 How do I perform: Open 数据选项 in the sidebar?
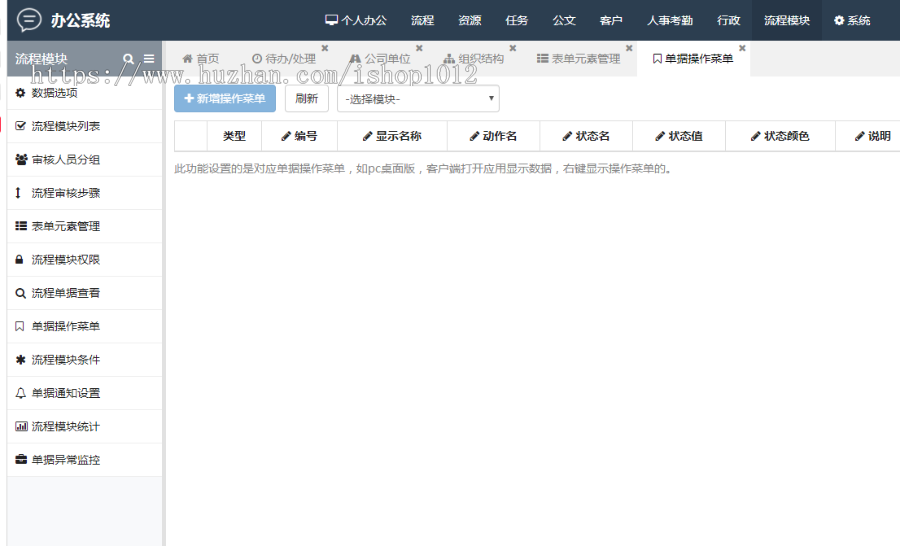coord(84,93)
